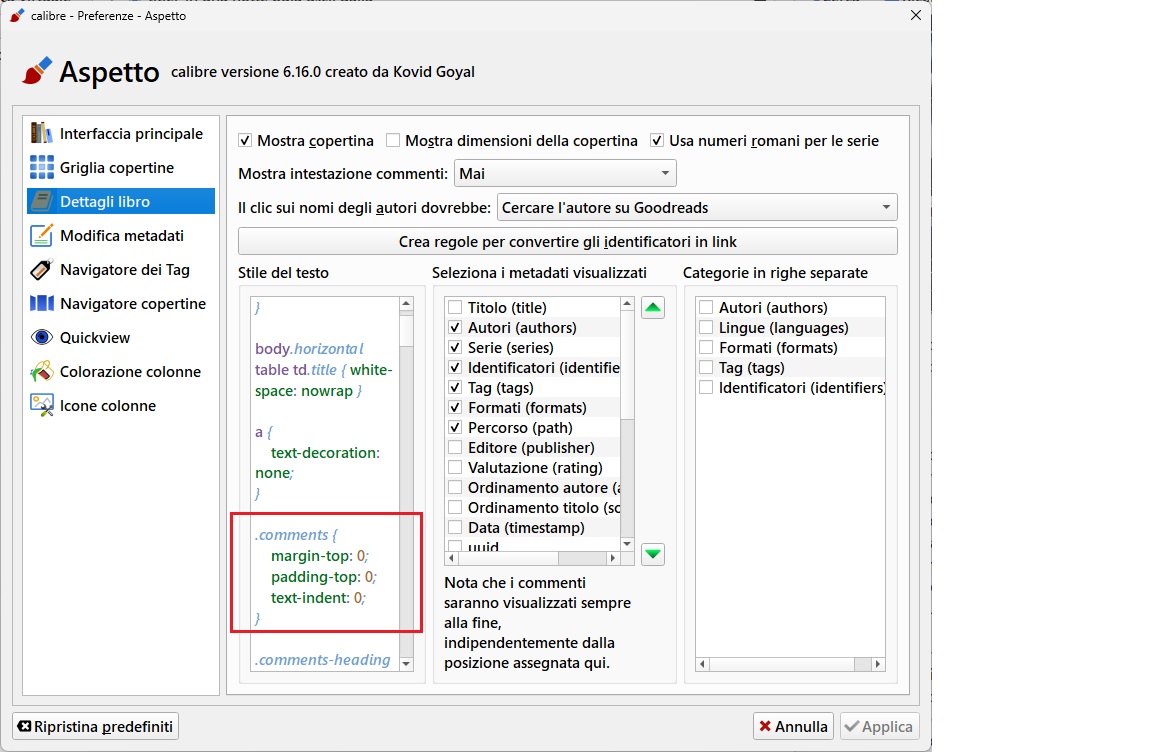Switch to Modifica metadati section
Screen dimensions: 1152x752
tap(121, 236)
